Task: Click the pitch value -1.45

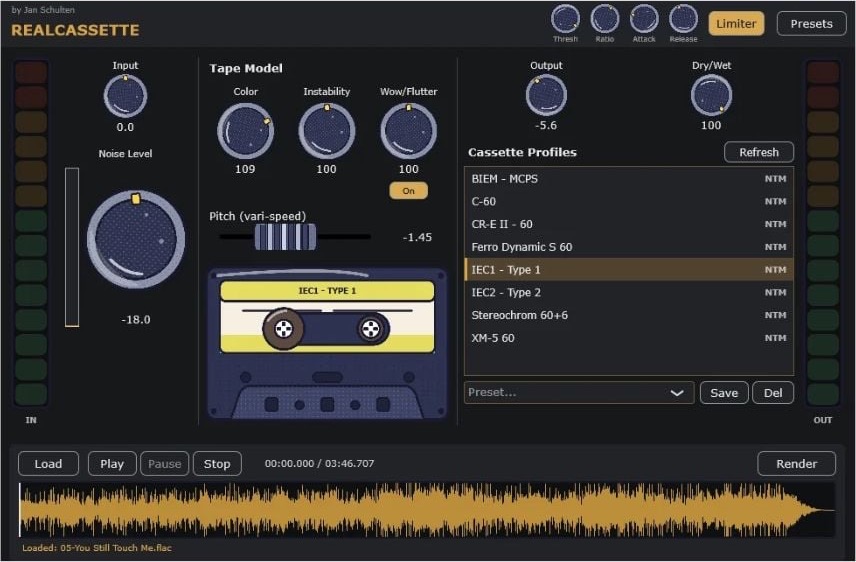Action: (x=417, y=237)
